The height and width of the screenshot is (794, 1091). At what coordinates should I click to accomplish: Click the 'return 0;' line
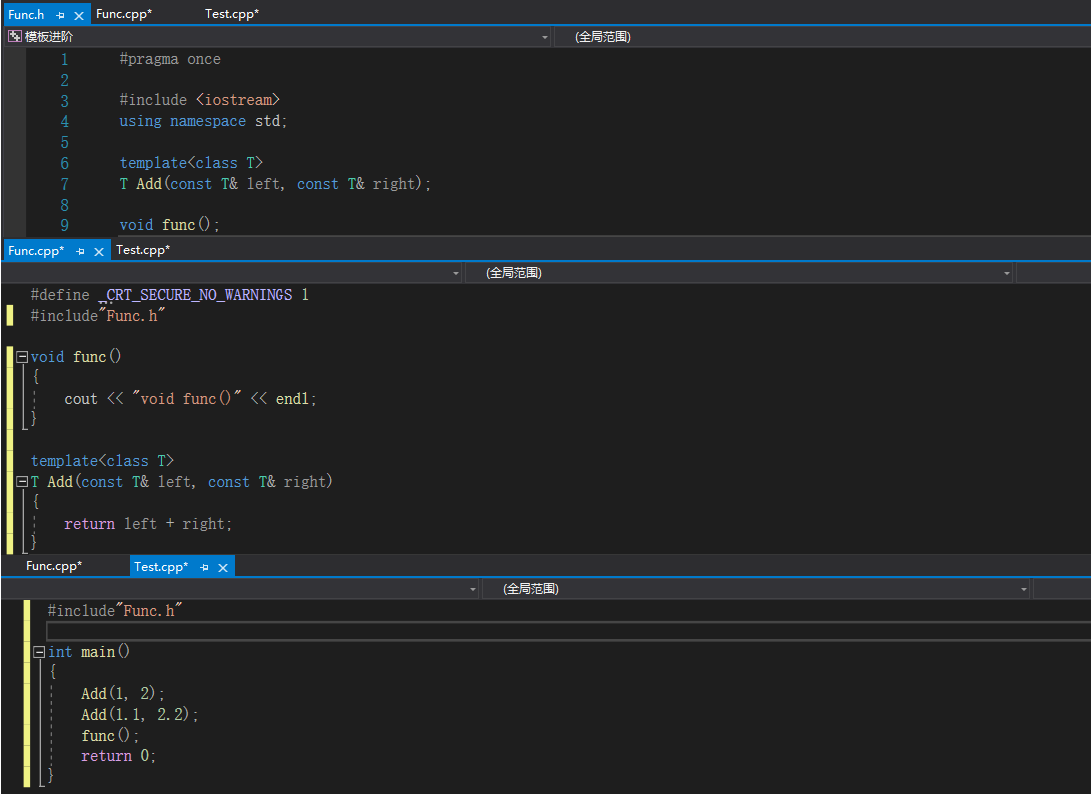[x=118, y=756]
